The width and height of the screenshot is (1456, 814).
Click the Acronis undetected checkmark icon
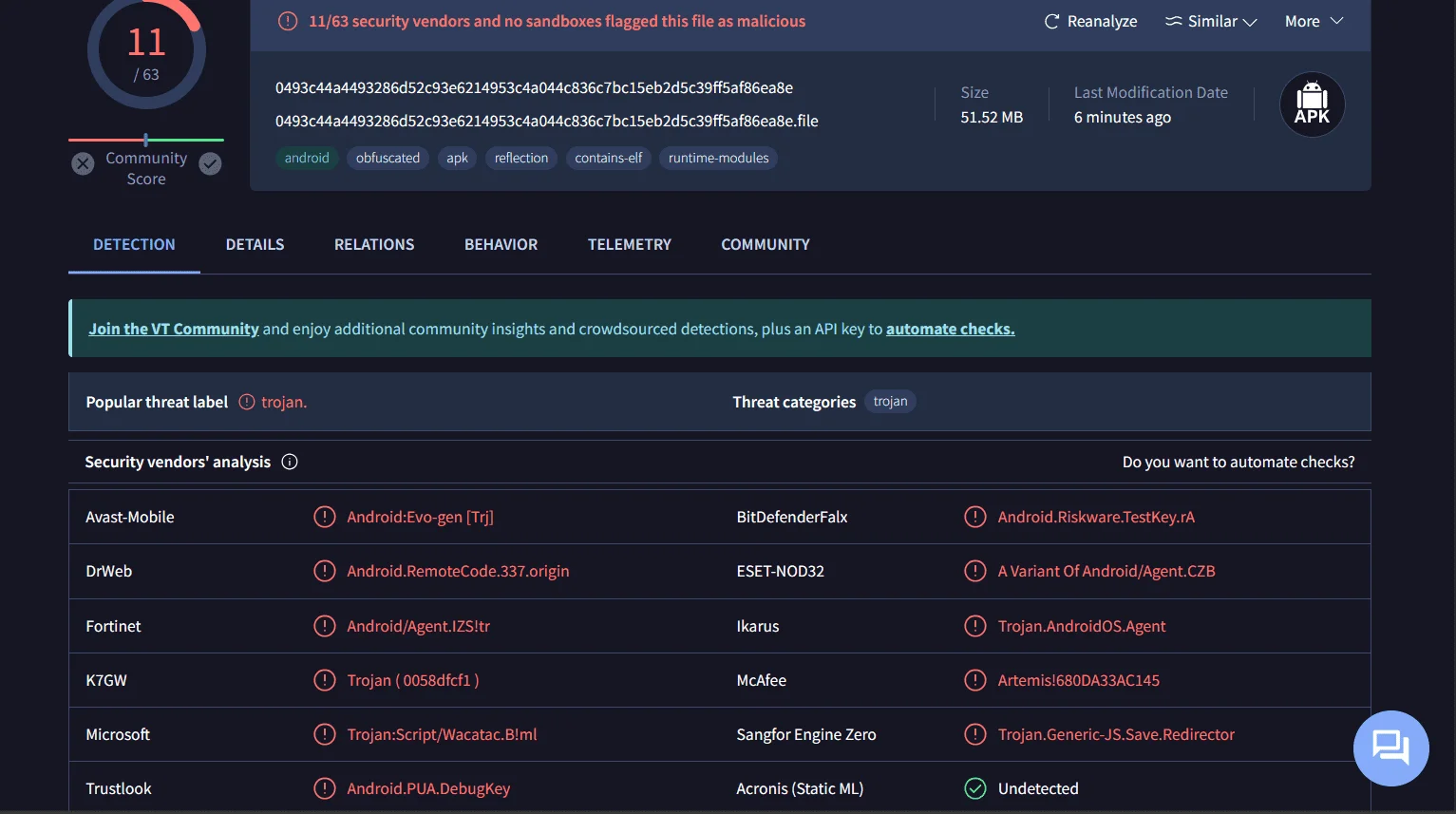pos(975,788)
